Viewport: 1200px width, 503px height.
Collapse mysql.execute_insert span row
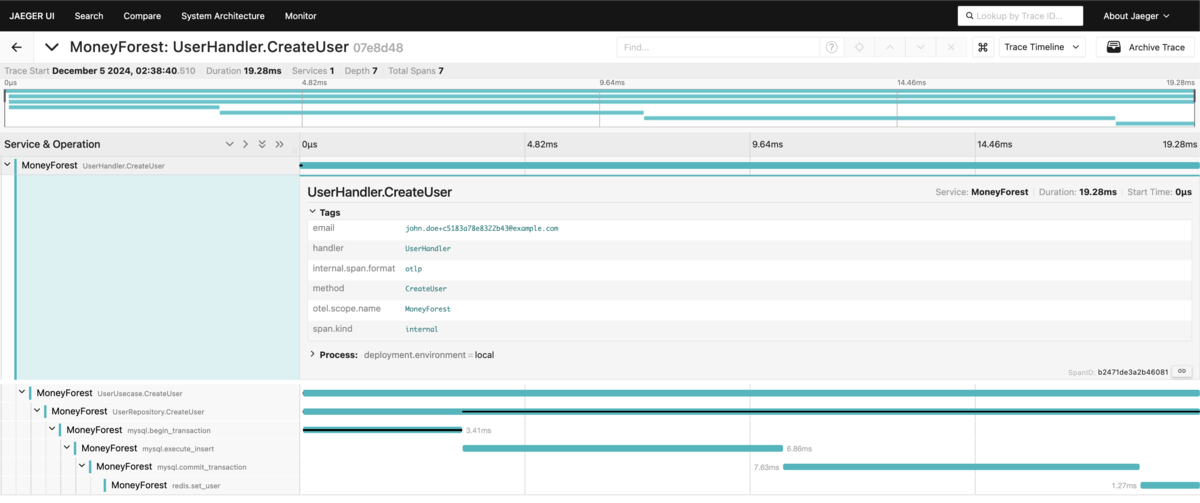pyautogui.click(x=68, y=448)
